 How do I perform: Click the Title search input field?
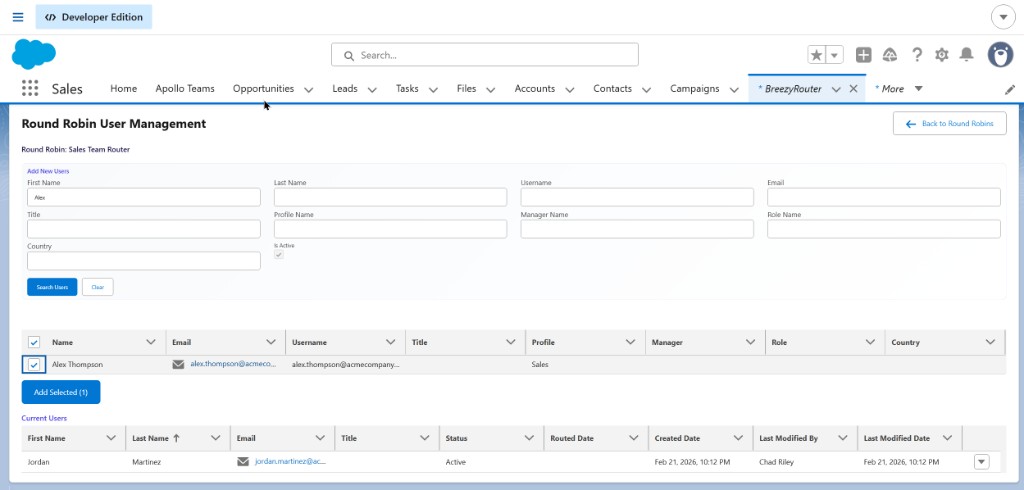[144, 229]
